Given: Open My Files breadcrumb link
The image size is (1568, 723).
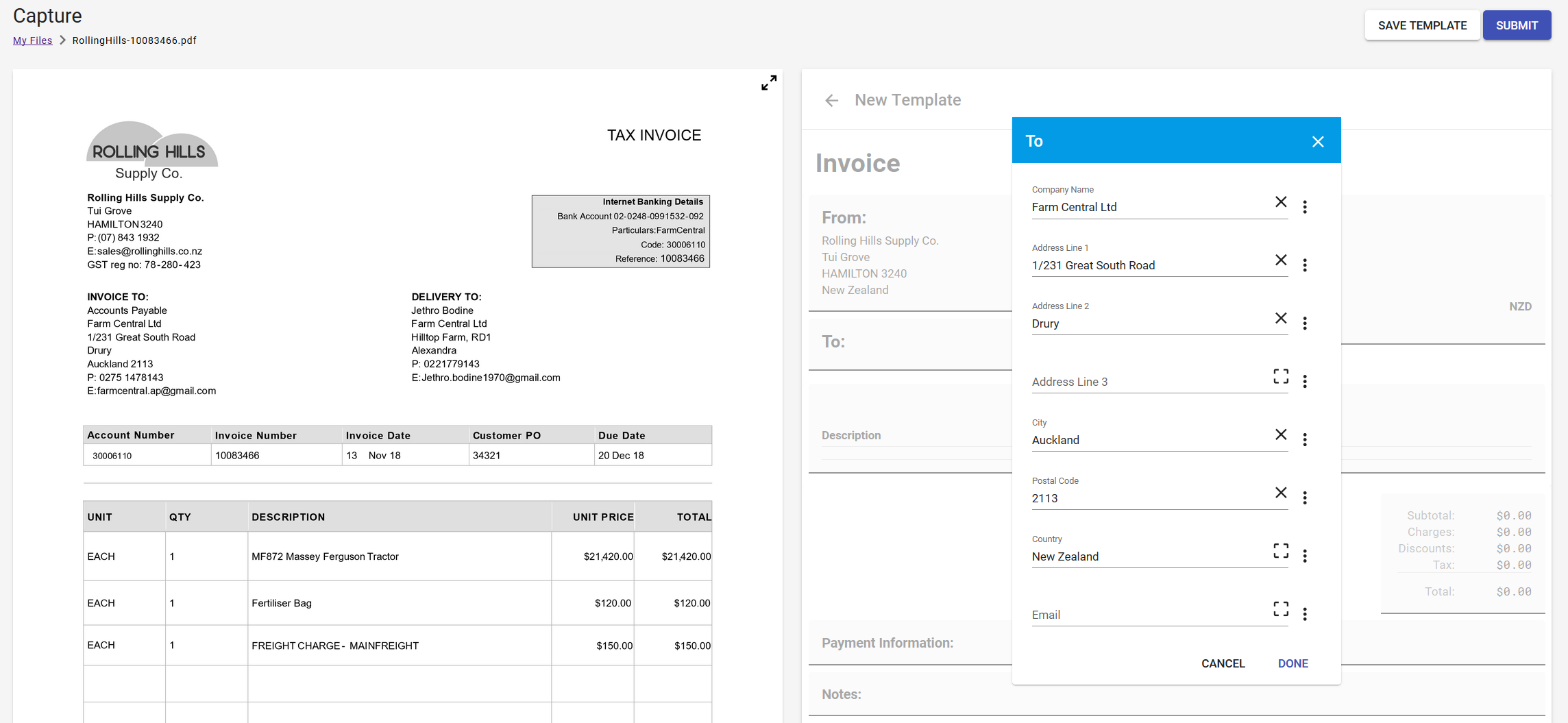Looking at the screenshot, I should tap(32, 40).
